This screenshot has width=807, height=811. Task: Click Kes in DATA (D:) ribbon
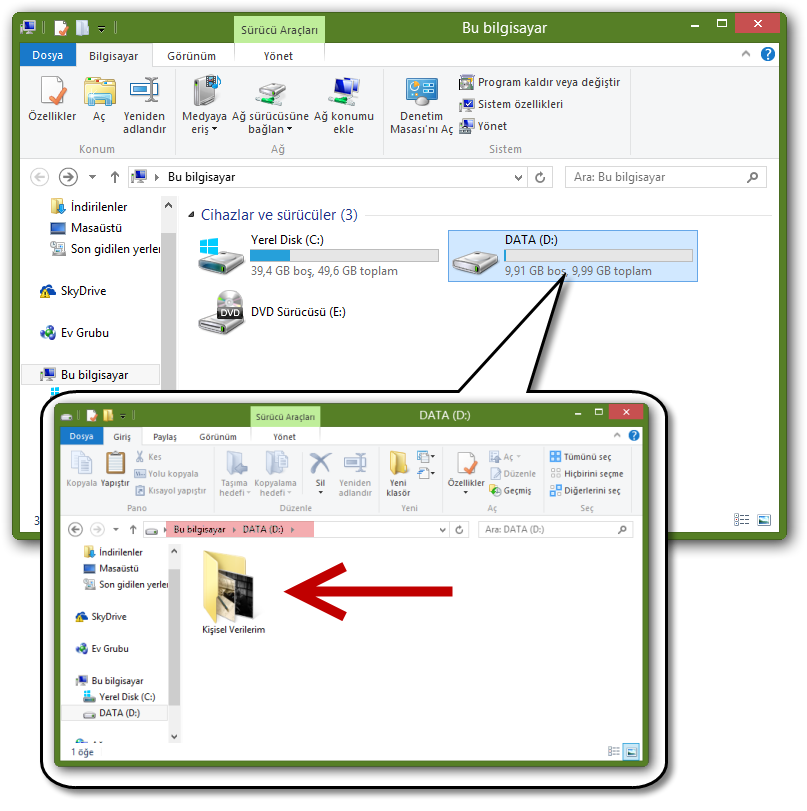[x=148, y=457]
